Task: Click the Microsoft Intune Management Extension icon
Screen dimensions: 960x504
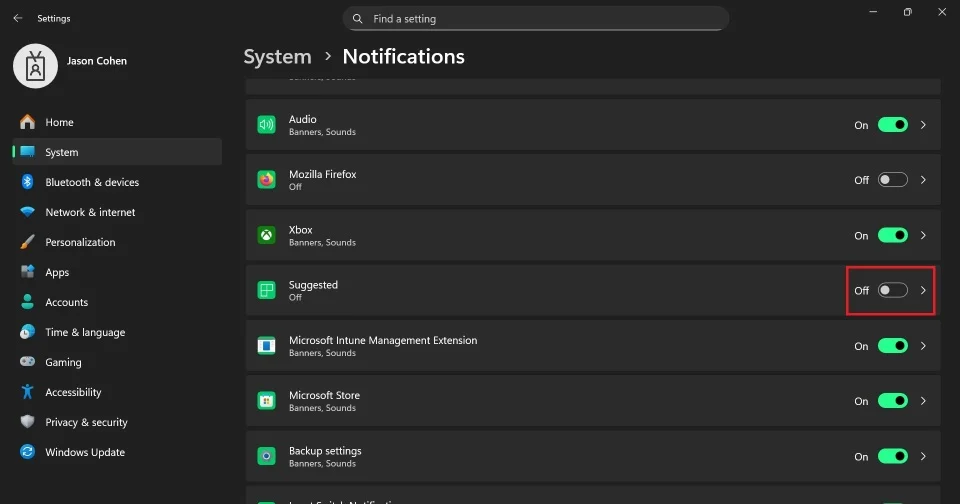Action: 266,346
